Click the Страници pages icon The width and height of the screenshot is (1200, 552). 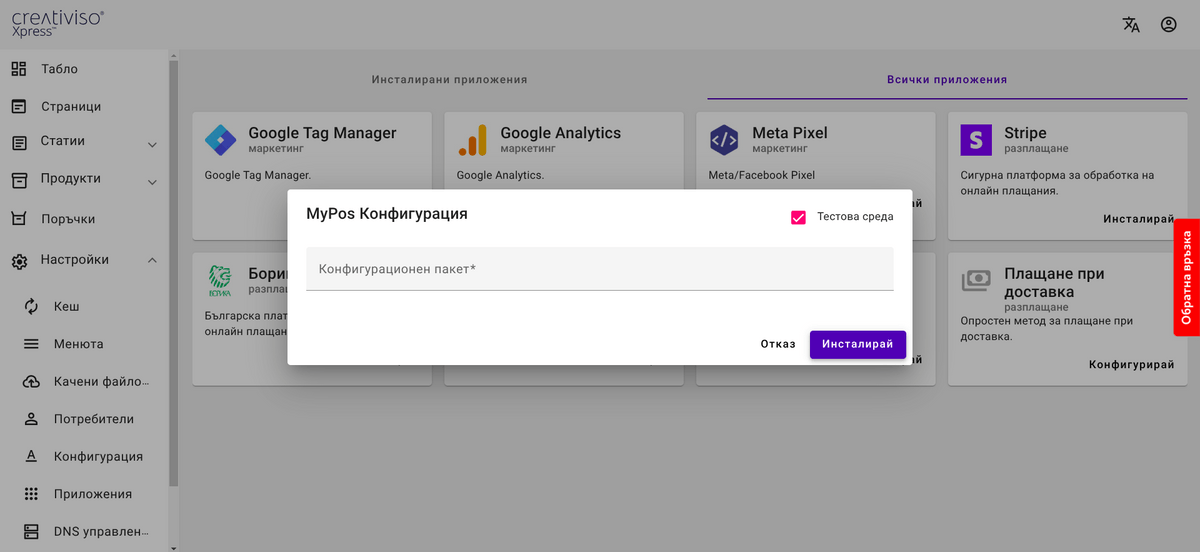19,106
